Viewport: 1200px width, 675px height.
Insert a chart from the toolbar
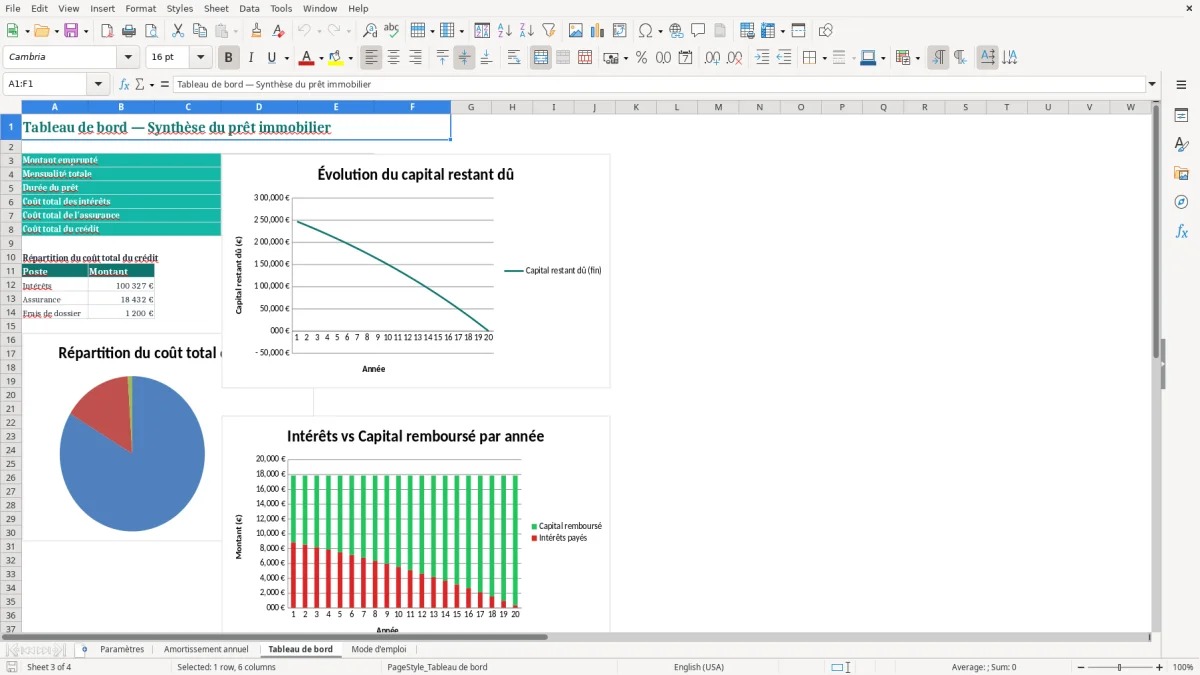click(x=598, y=31)
